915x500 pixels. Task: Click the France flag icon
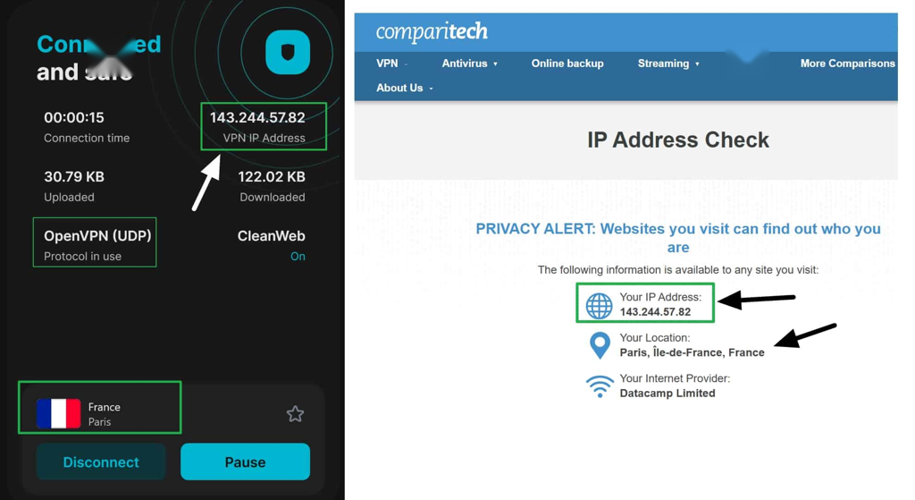(x=59, y=413)
